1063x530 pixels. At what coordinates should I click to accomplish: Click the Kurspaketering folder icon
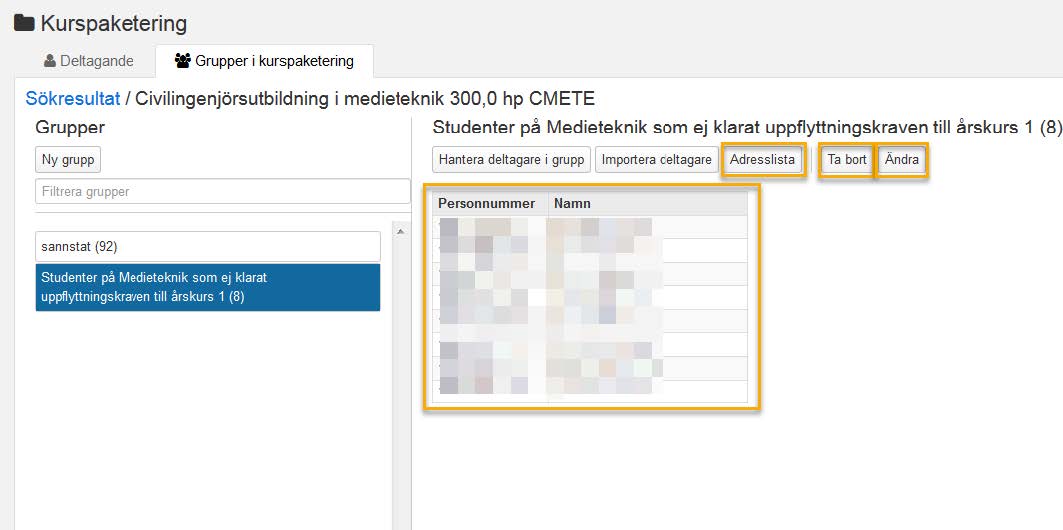(24, 23)
